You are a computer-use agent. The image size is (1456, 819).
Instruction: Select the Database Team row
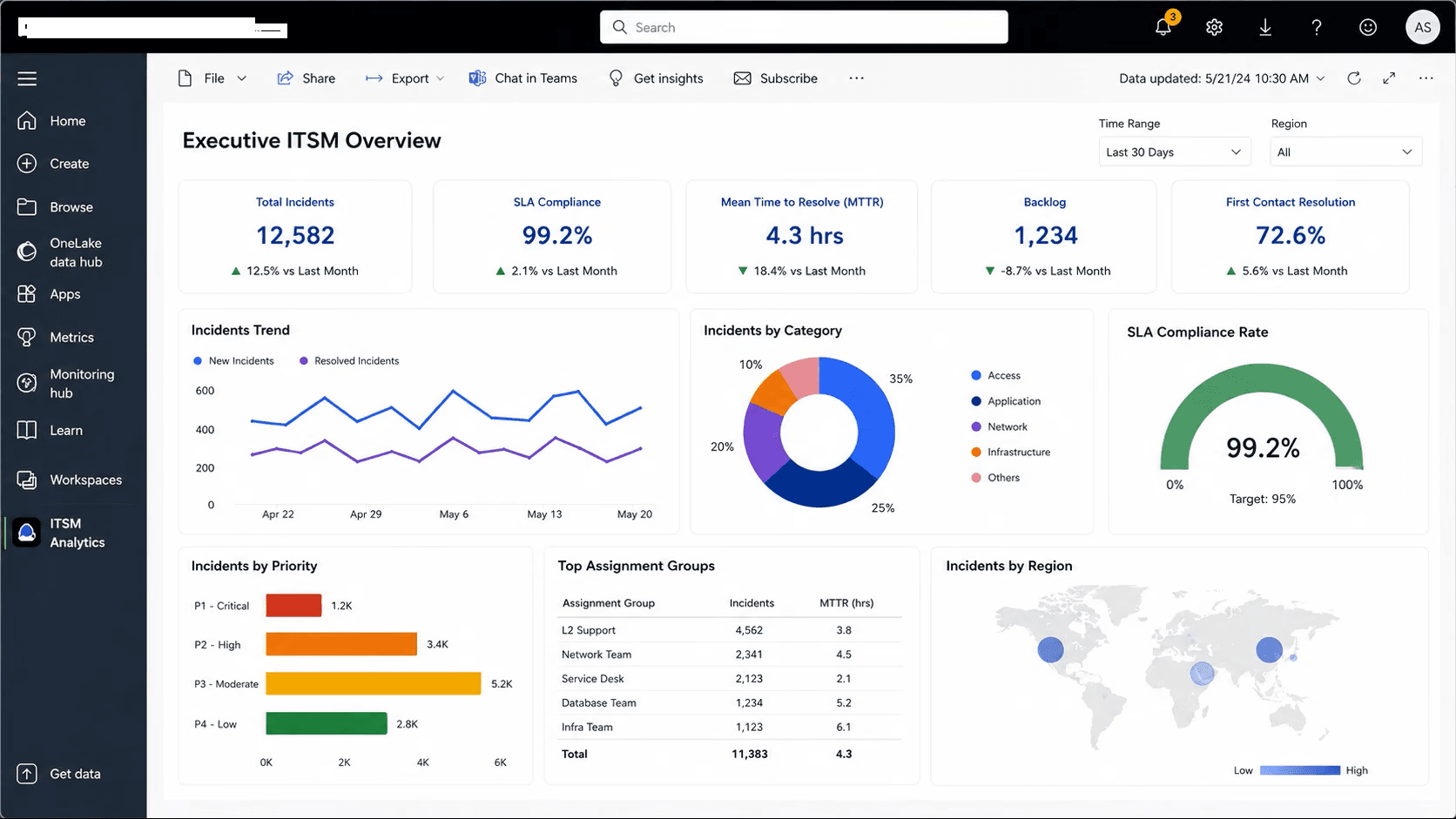click(730, 703)
